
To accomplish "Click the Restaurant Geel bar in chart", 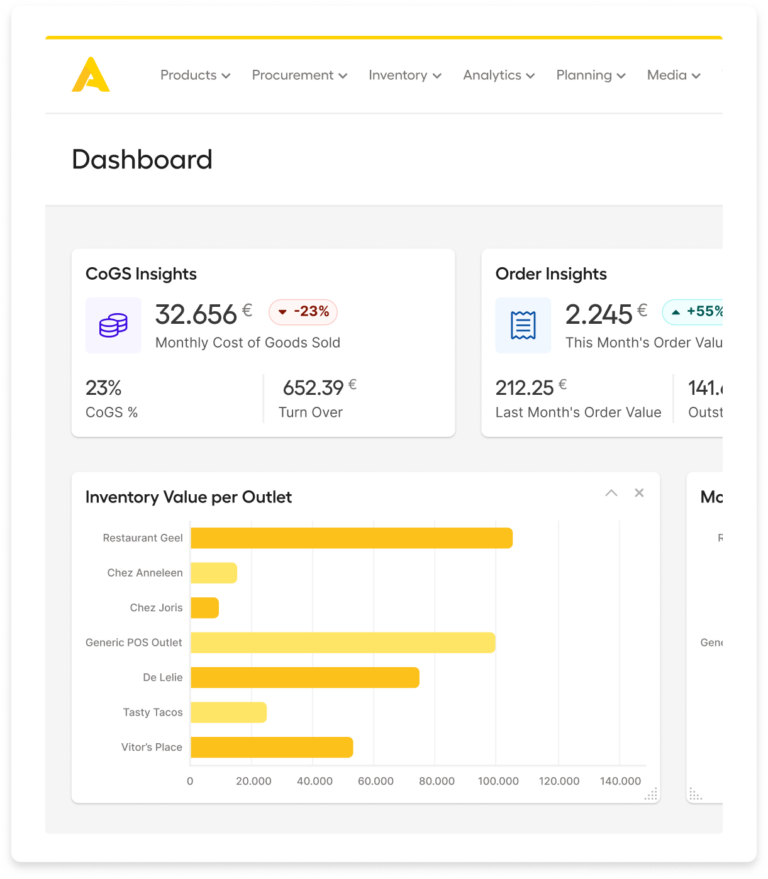I will [351, 538].
